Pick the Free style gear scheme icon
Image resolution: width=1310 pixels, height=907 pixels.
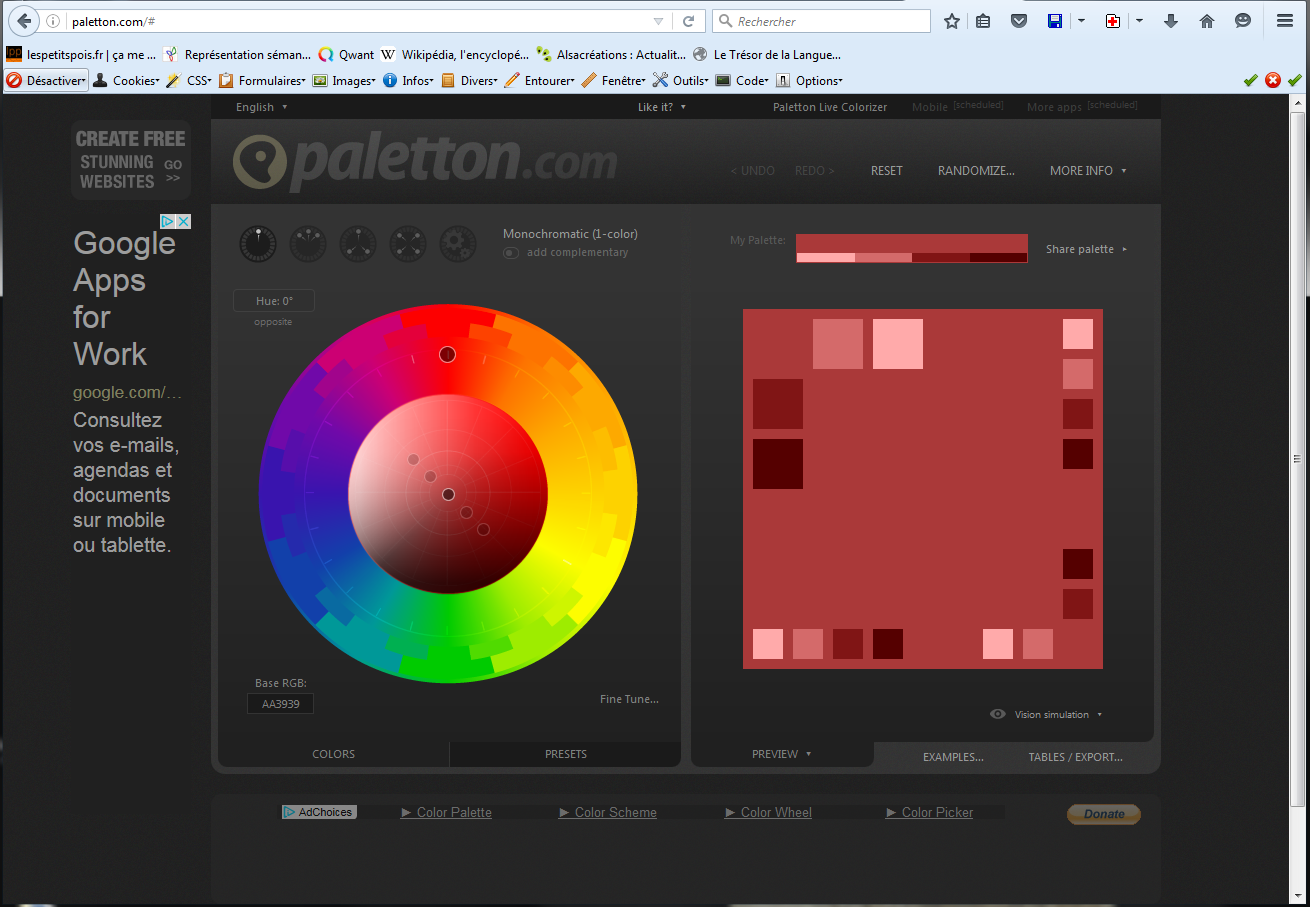[458, 243]
